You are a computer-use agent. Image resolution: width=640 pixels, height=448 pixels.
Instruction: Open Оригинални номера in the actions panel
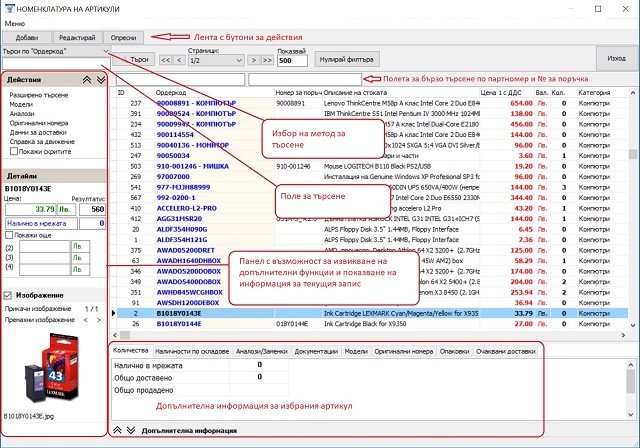[39, 123]
